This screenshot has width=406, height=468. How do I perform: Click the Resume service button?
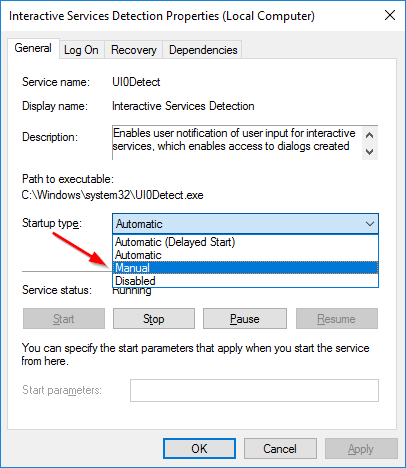click(337, 319)
